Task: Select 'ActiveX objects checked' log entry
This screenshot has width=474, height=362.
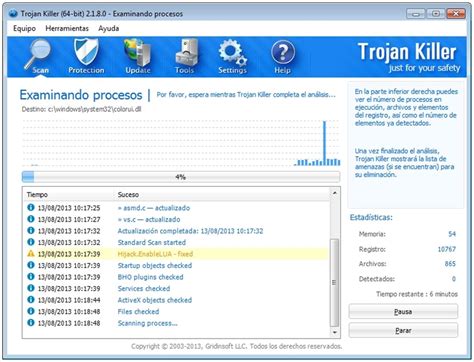Action: click(177, 300)
